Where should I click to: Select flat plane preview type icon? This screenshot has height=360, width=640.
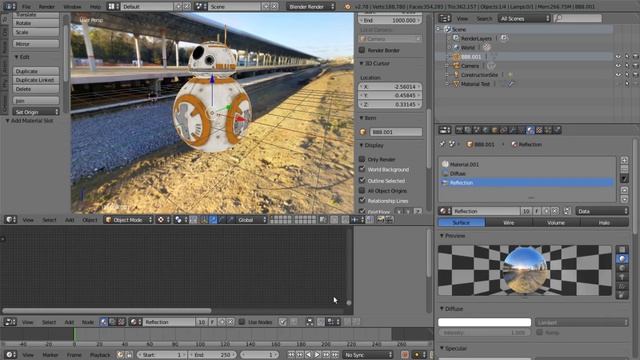tap(622, 249)
